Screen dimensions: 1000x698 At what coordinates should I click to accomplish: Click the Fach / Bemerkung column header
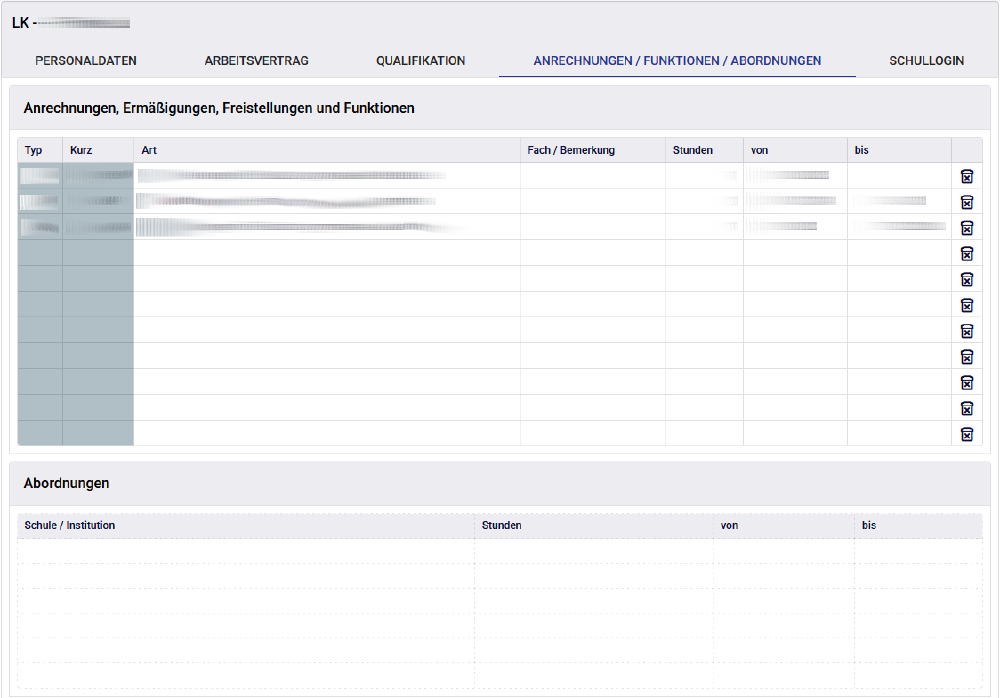click(x=571, y=150)
